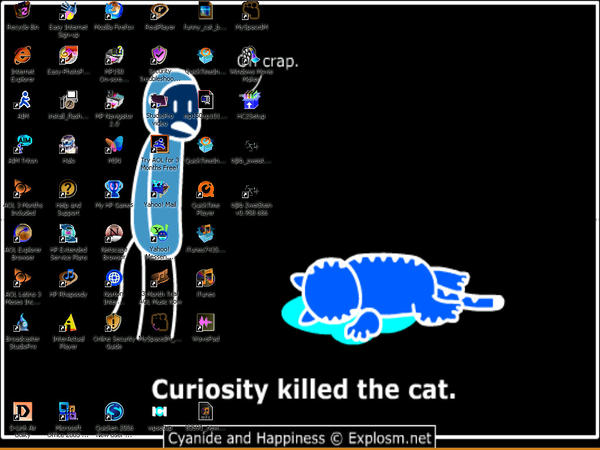Open AOL 3 Months Included shortcut
The height and width of the screenshot is (450, 600).
pos(23,189)
